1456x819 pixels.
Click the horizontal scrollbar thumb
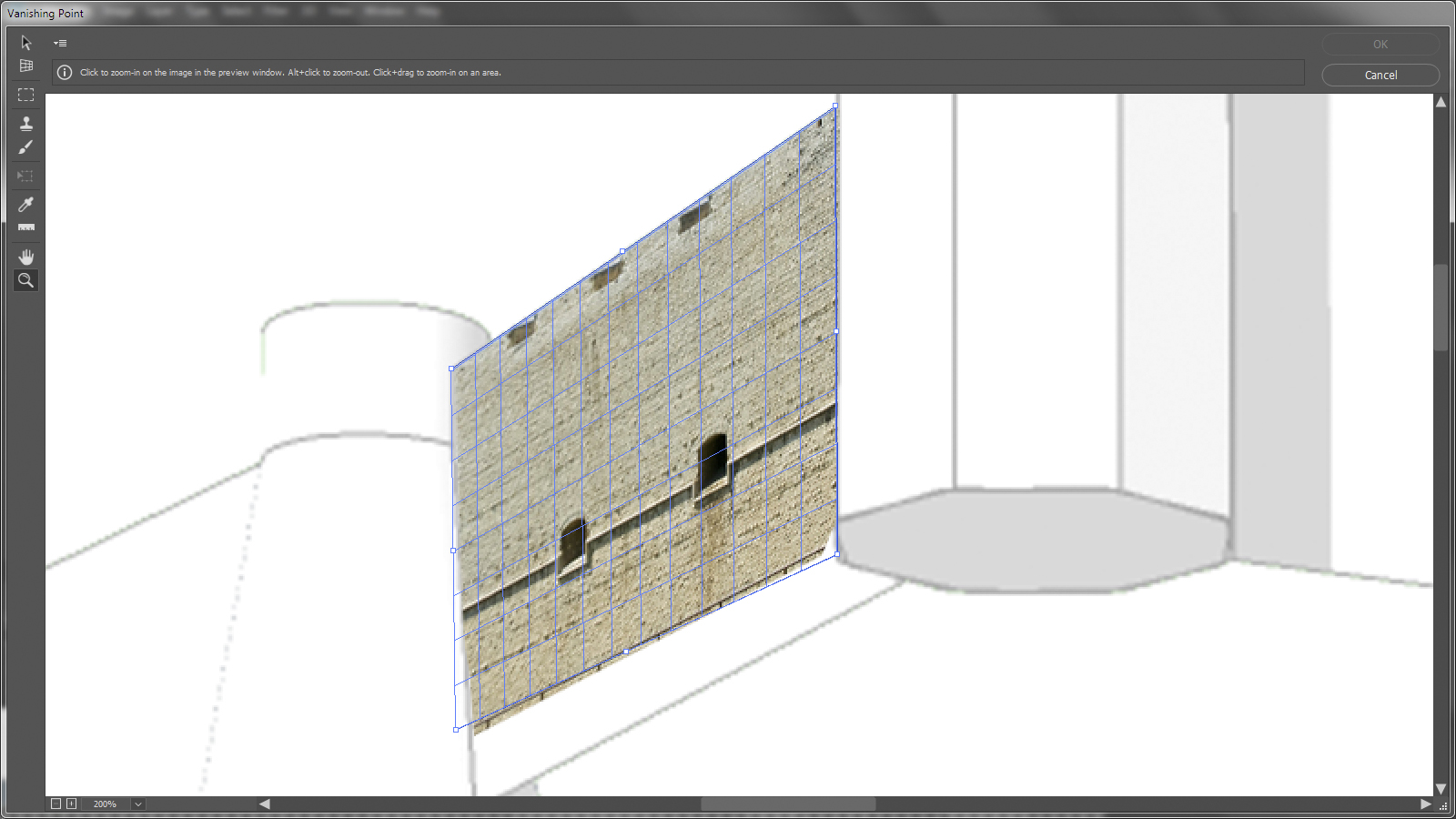[787, 804]
